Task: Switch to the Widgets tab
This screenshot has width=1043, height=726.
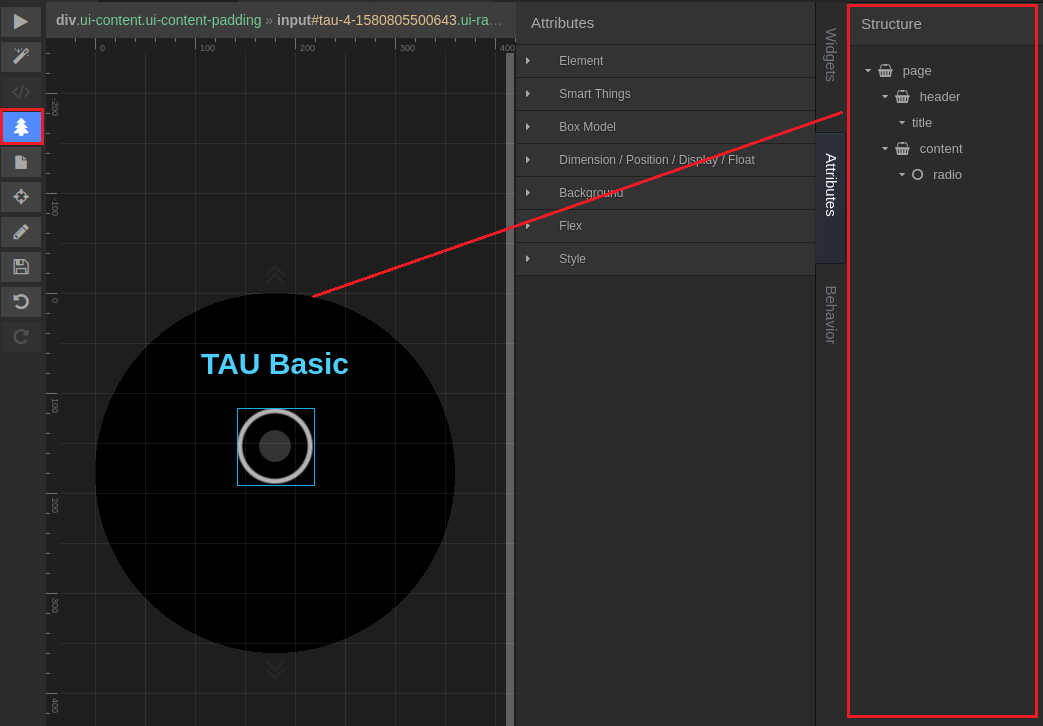Action: point(830,55)
